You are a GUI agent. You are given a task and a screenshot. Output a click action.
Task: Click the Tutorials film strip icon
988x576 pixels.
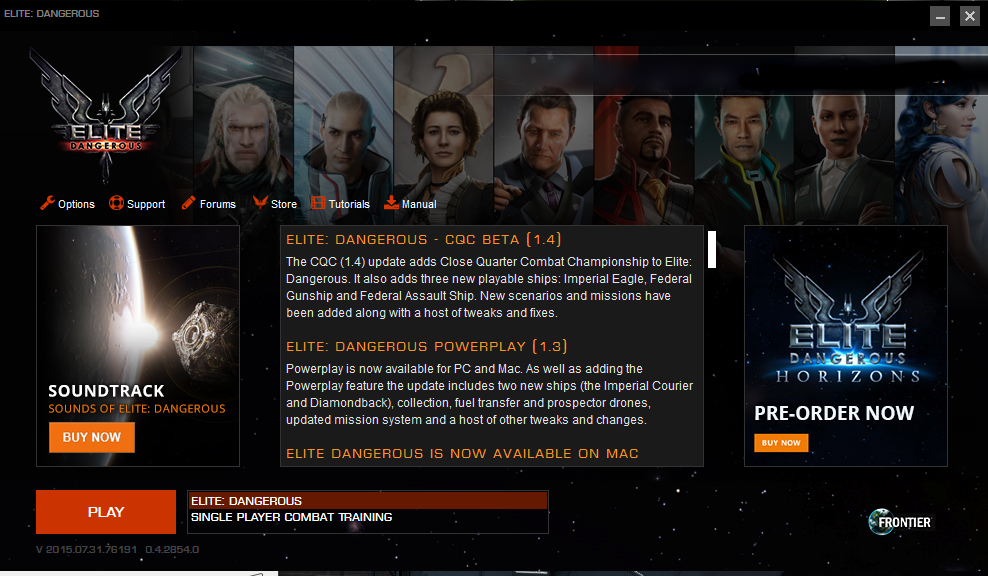coord(318,203)
